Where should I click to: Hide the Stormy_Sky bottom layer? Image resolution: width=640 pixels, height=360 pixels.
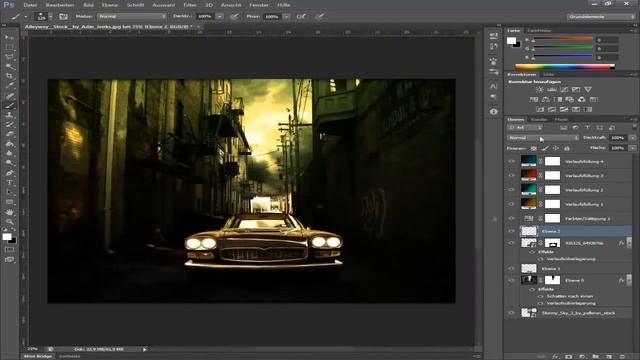(511, 313)
